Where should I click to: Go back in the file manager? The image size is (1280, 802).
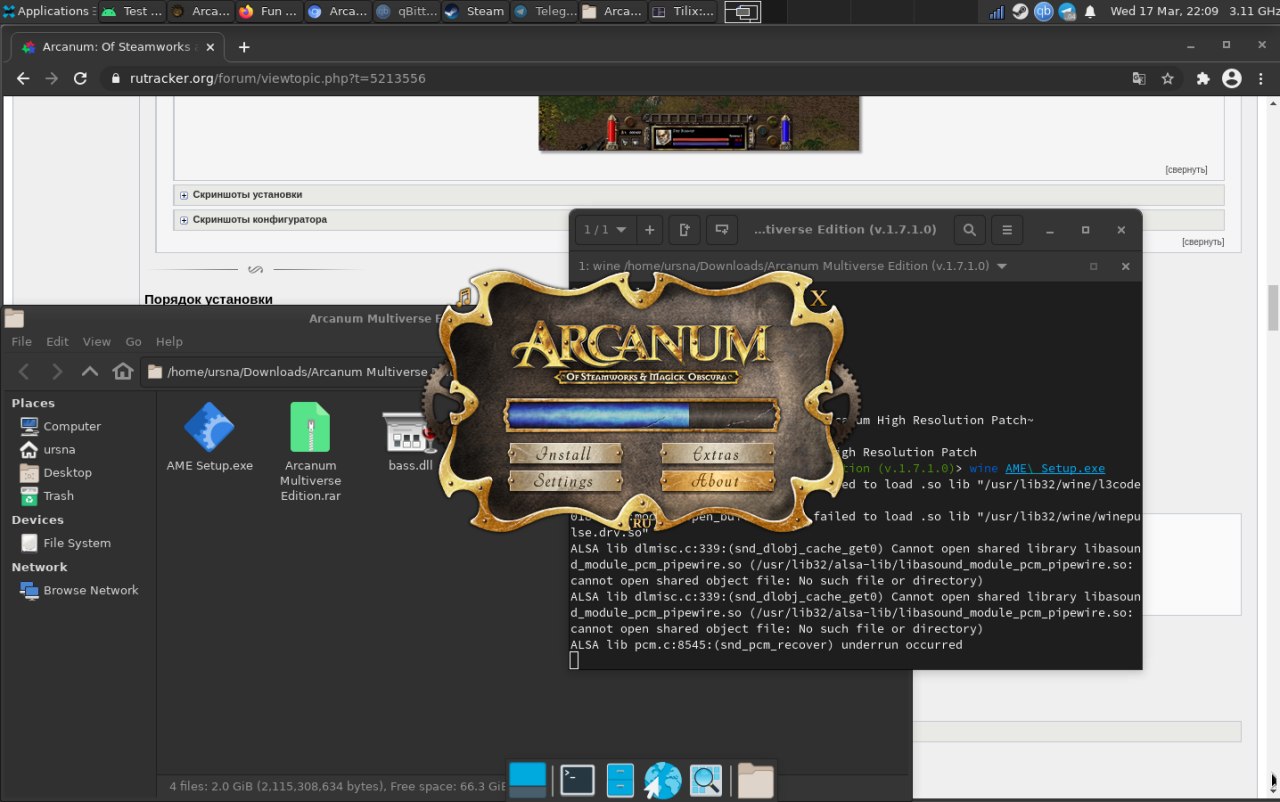(24, 372)
